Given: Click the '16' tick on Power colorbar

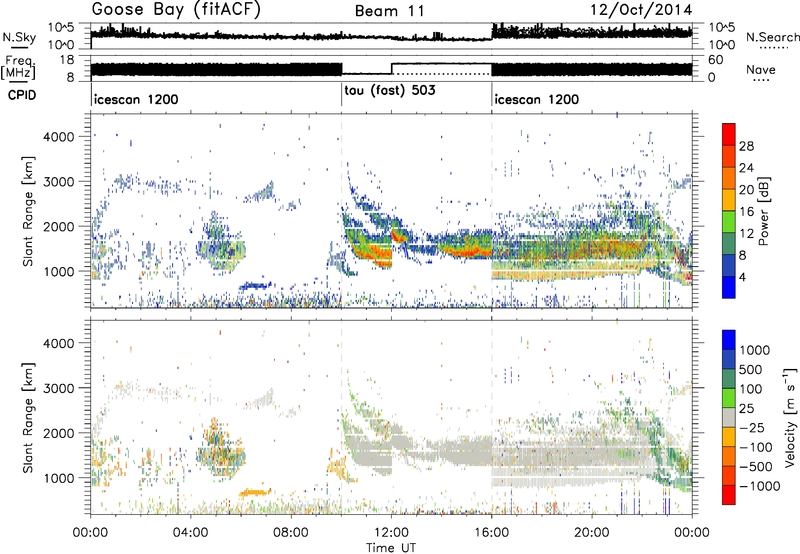Looking at the screenshot, I should [746, 212].
